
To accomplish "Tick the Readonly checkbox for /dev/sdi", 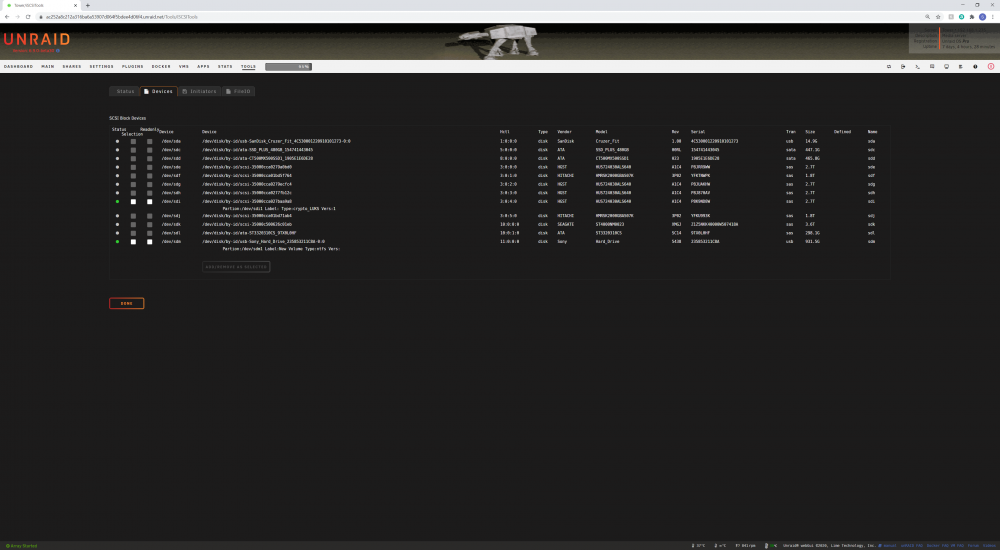I will tap(150, 202).
